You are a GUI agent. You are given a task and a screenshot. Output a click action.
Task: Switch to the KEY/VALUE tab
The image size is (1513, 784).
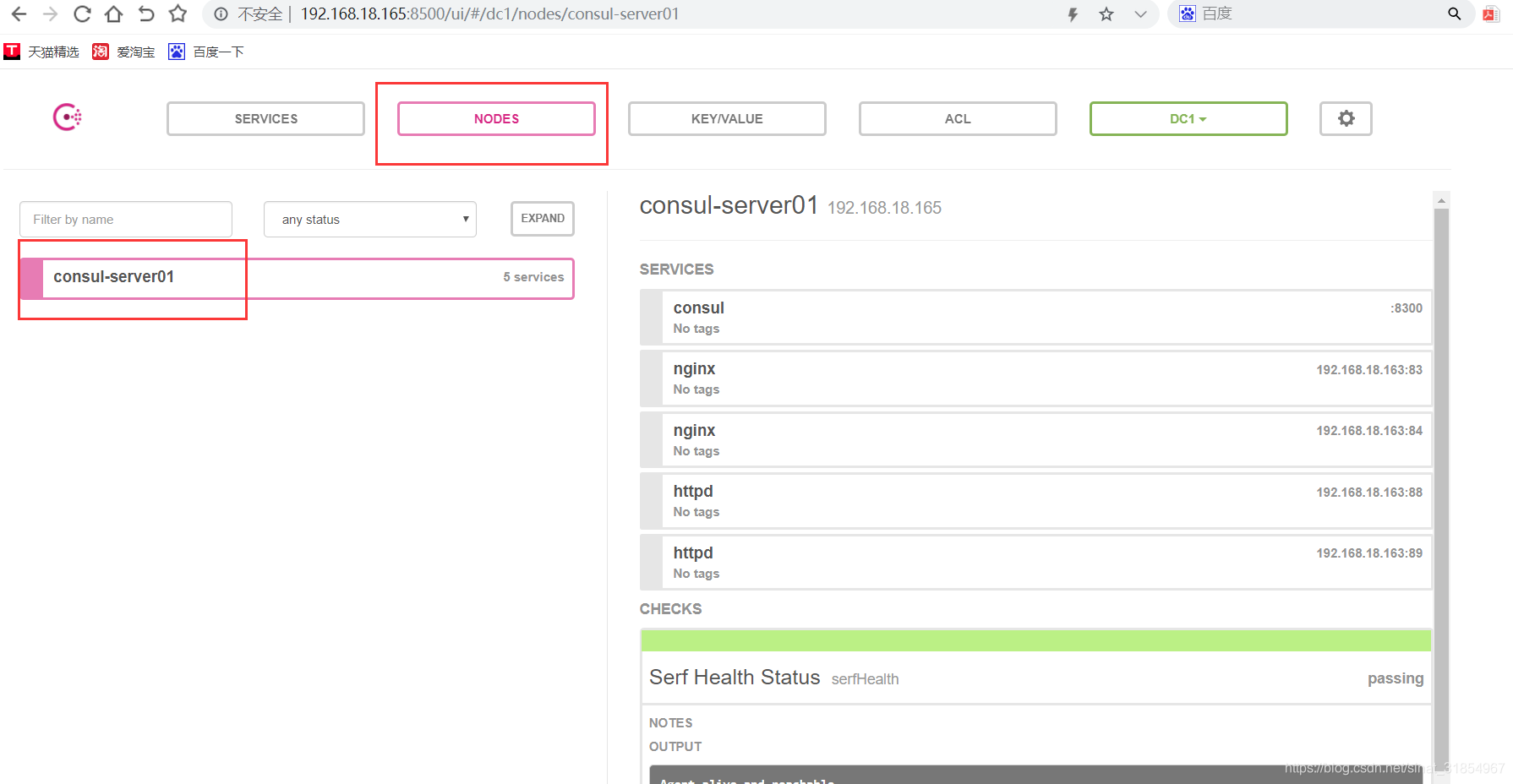727,118
